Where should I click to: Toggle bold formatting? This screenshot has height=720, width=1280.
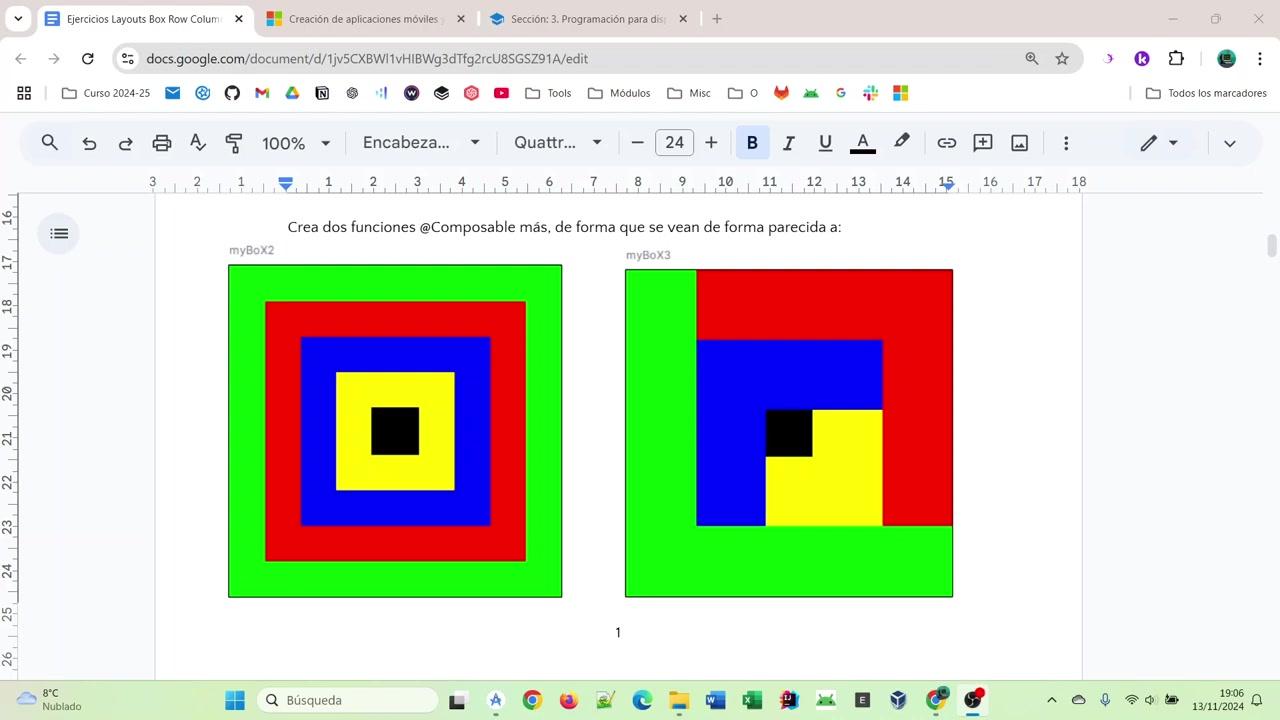click(752, 143)
